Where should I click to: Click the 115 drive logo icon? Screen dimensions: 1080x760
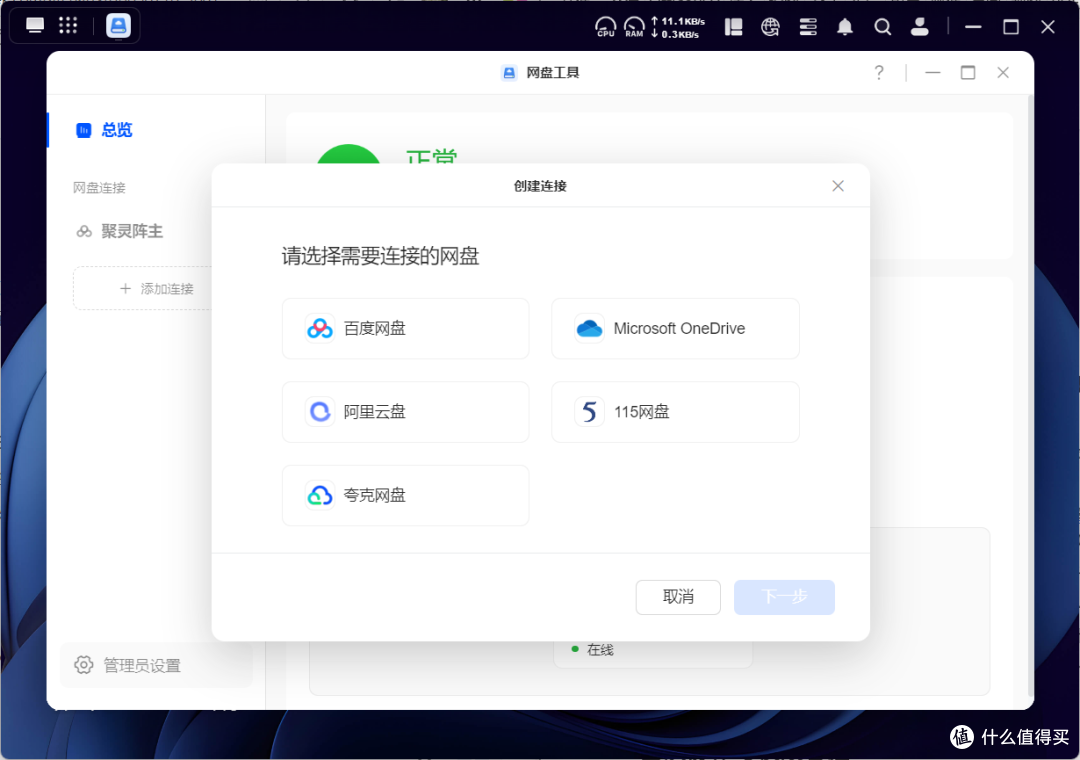589,412
